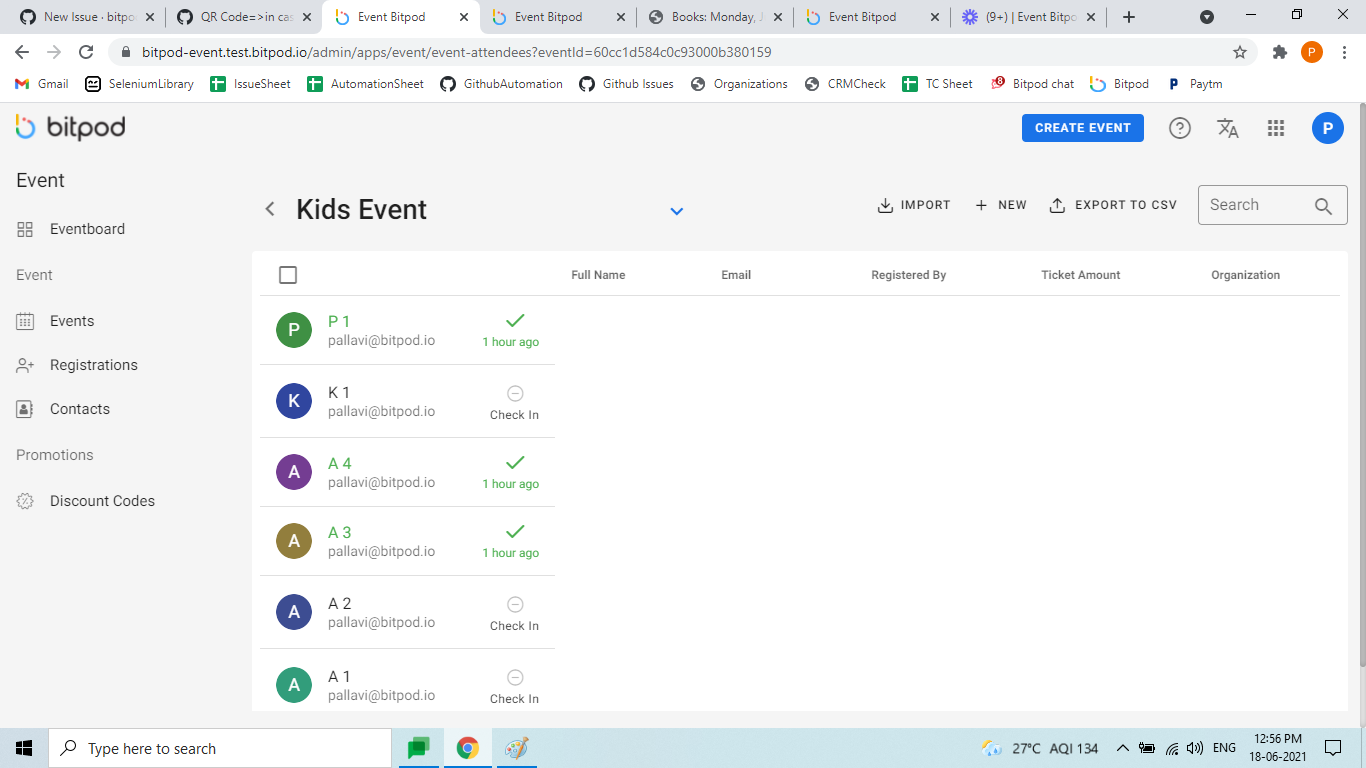Open the Chrome extensions puzzle icon
The width and height of the screenshot is (1366, 768).
point(1279,52)
